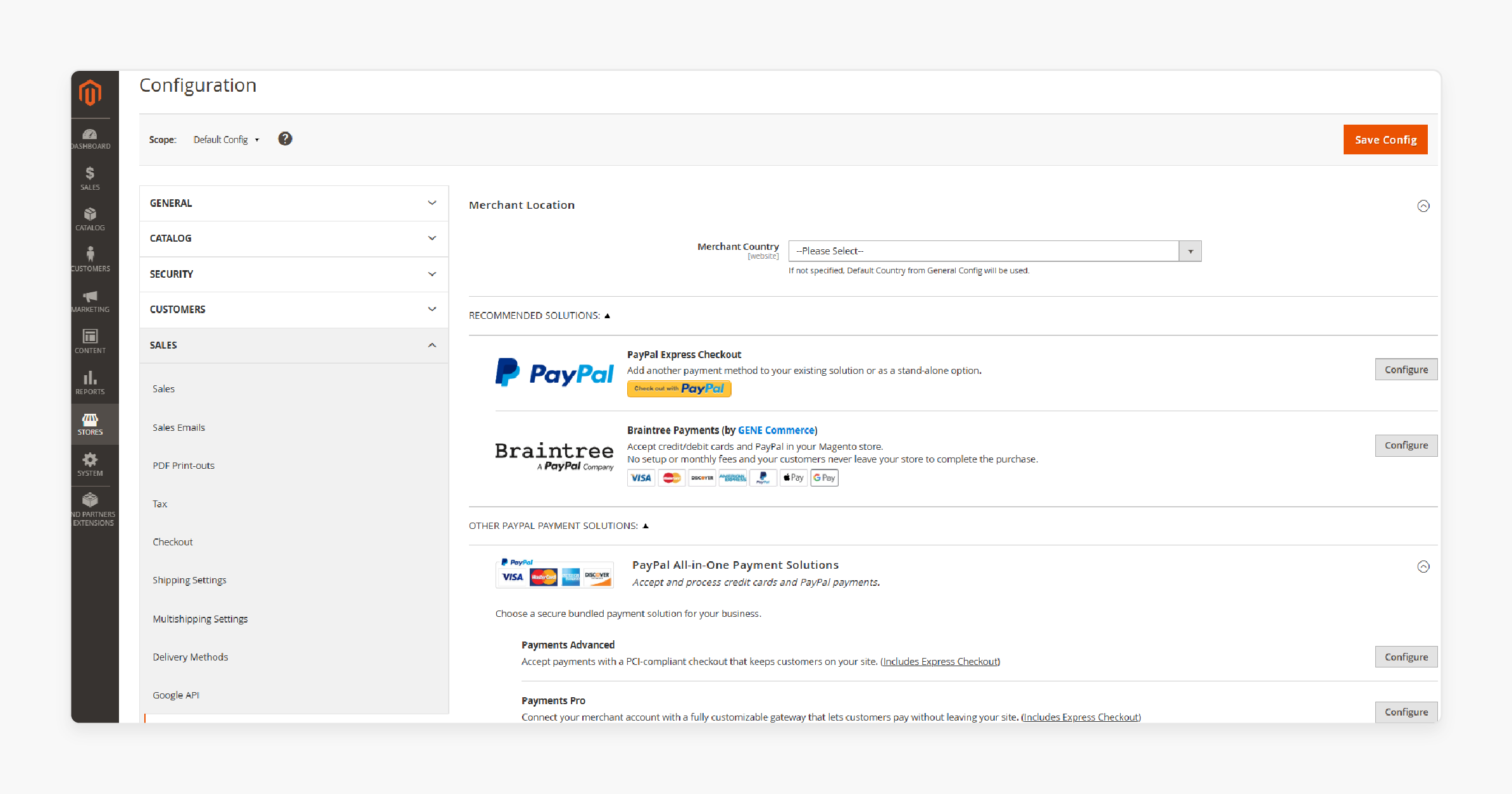Click the Apple Pay icon
Viewport: 1512px width, 794px height.
794,478
